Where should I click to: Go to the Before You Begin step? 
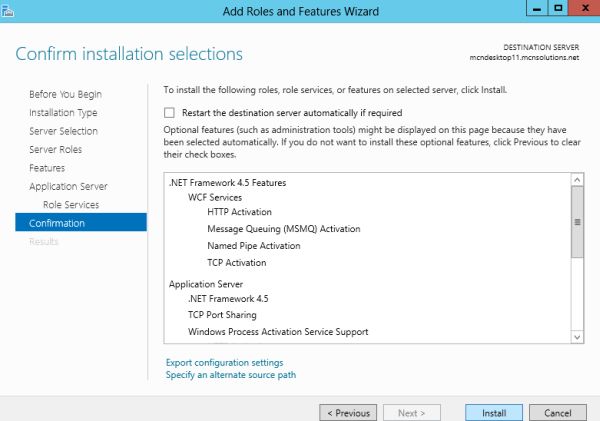[66, 94]
